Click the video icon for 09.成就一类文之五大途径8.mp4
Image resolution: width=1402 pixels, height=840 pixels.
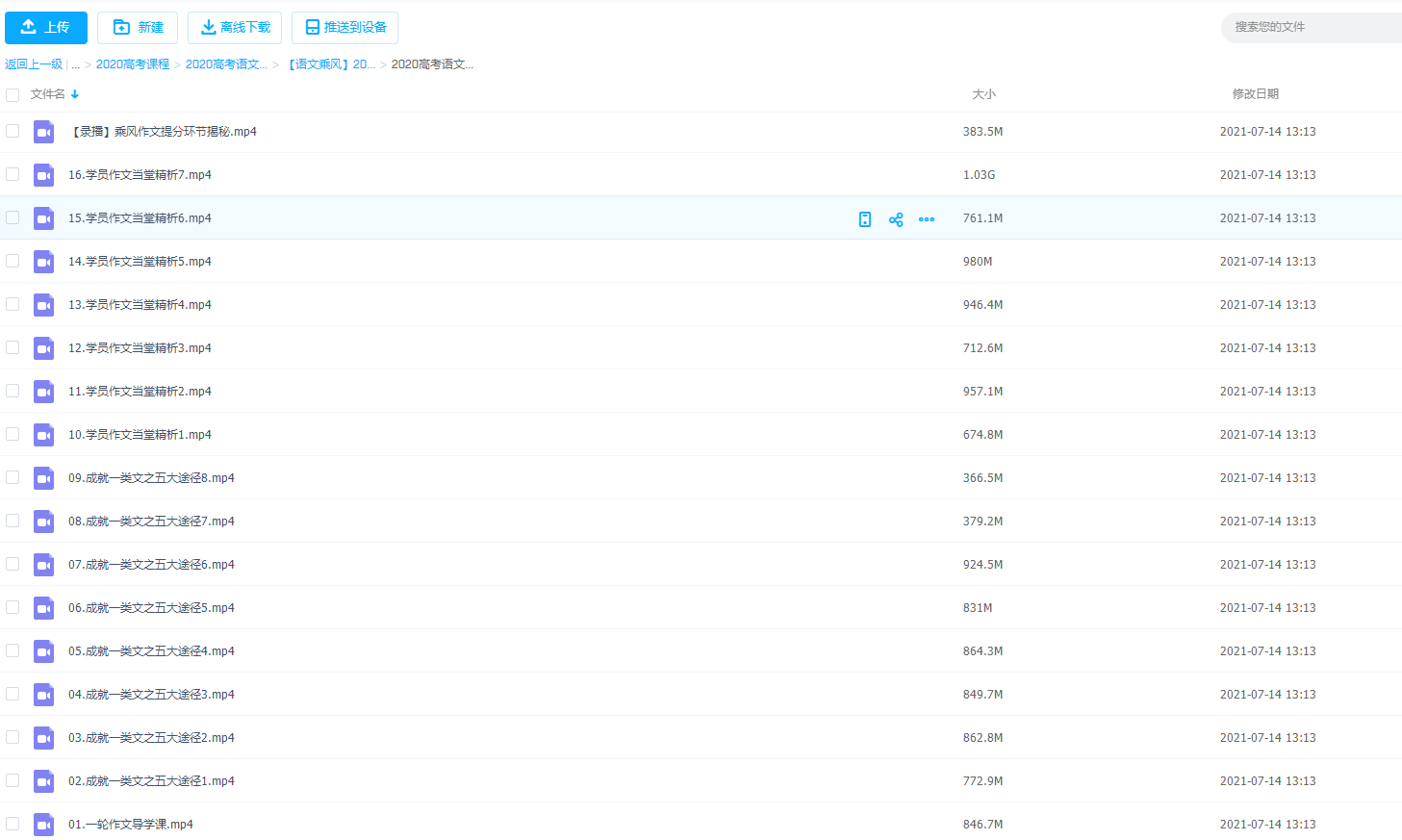44,478
